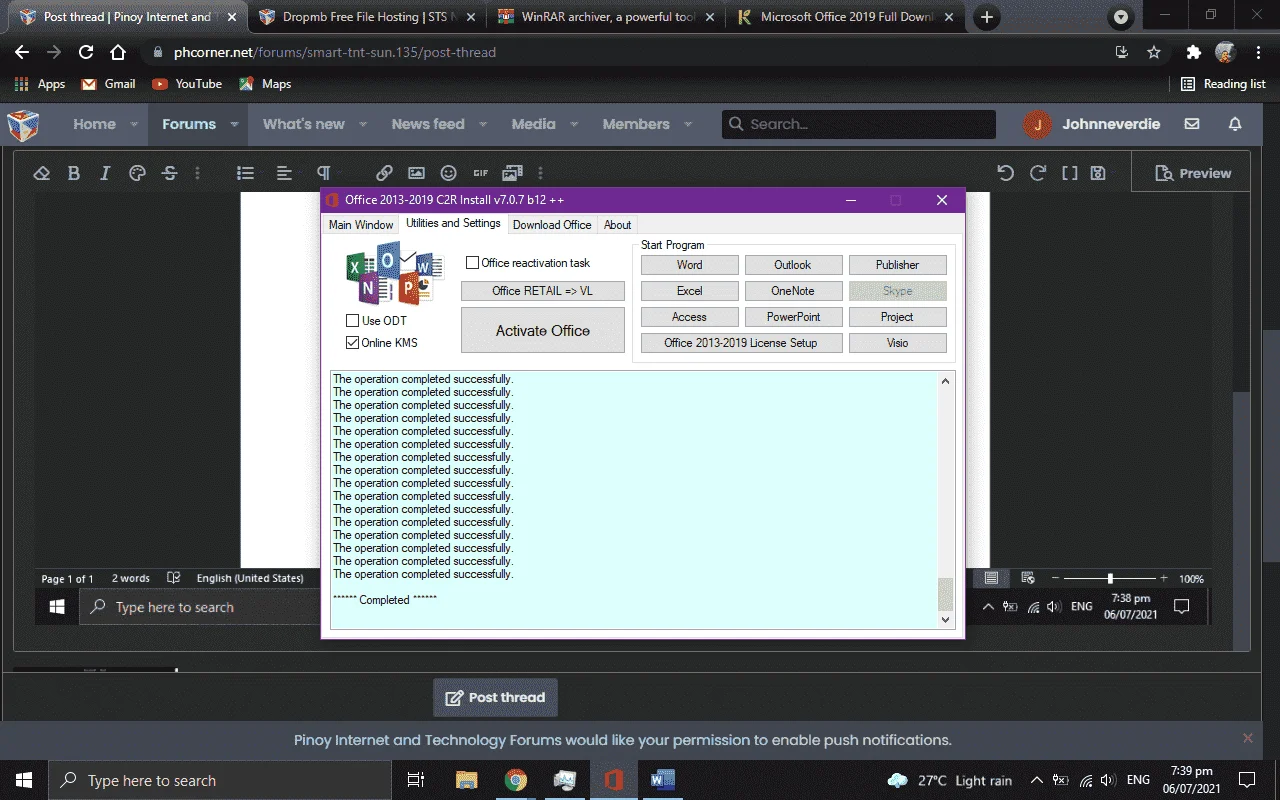Click the plus zoom-in button near 100%
1280x800 pixels.
click(x=1163, y=578)
